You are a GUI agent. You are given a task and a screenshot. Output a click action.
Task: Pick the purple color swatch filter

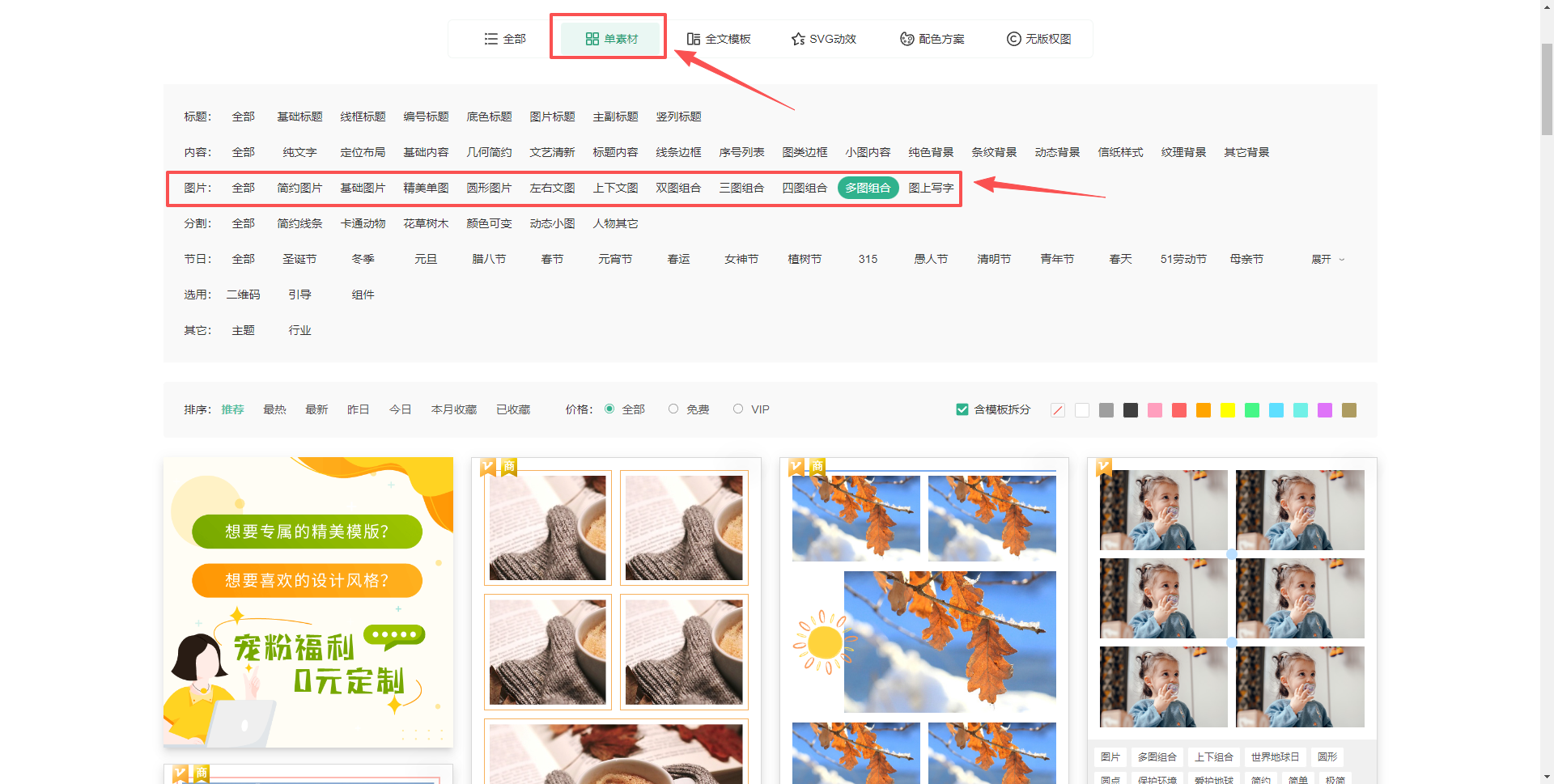coord(1324,410)
